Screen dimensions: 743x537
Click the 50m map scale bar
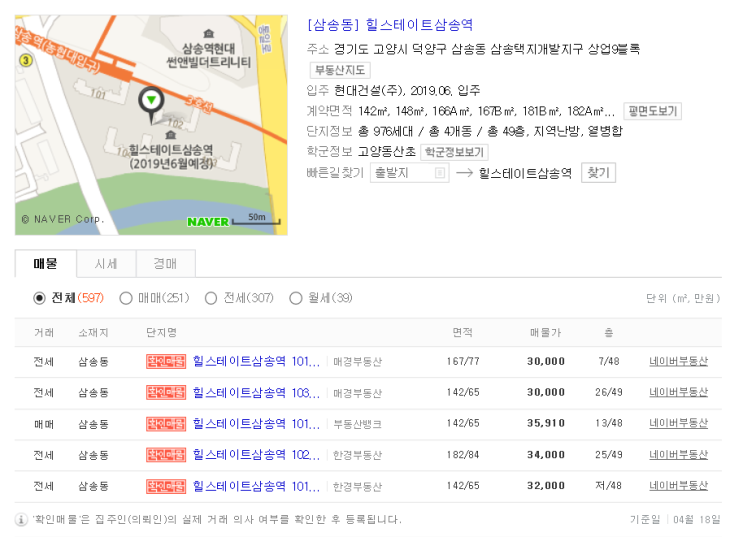pyautogui.click(x=256, y=219)
